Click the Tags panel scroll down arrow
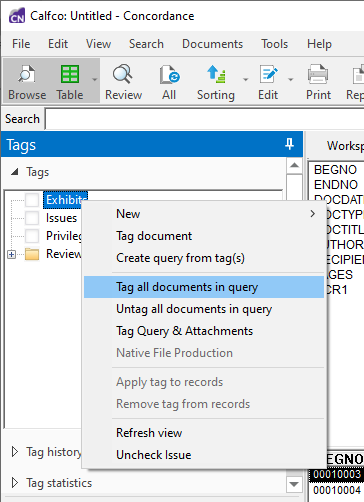This screenshot has width=364, height=502. 294,484
